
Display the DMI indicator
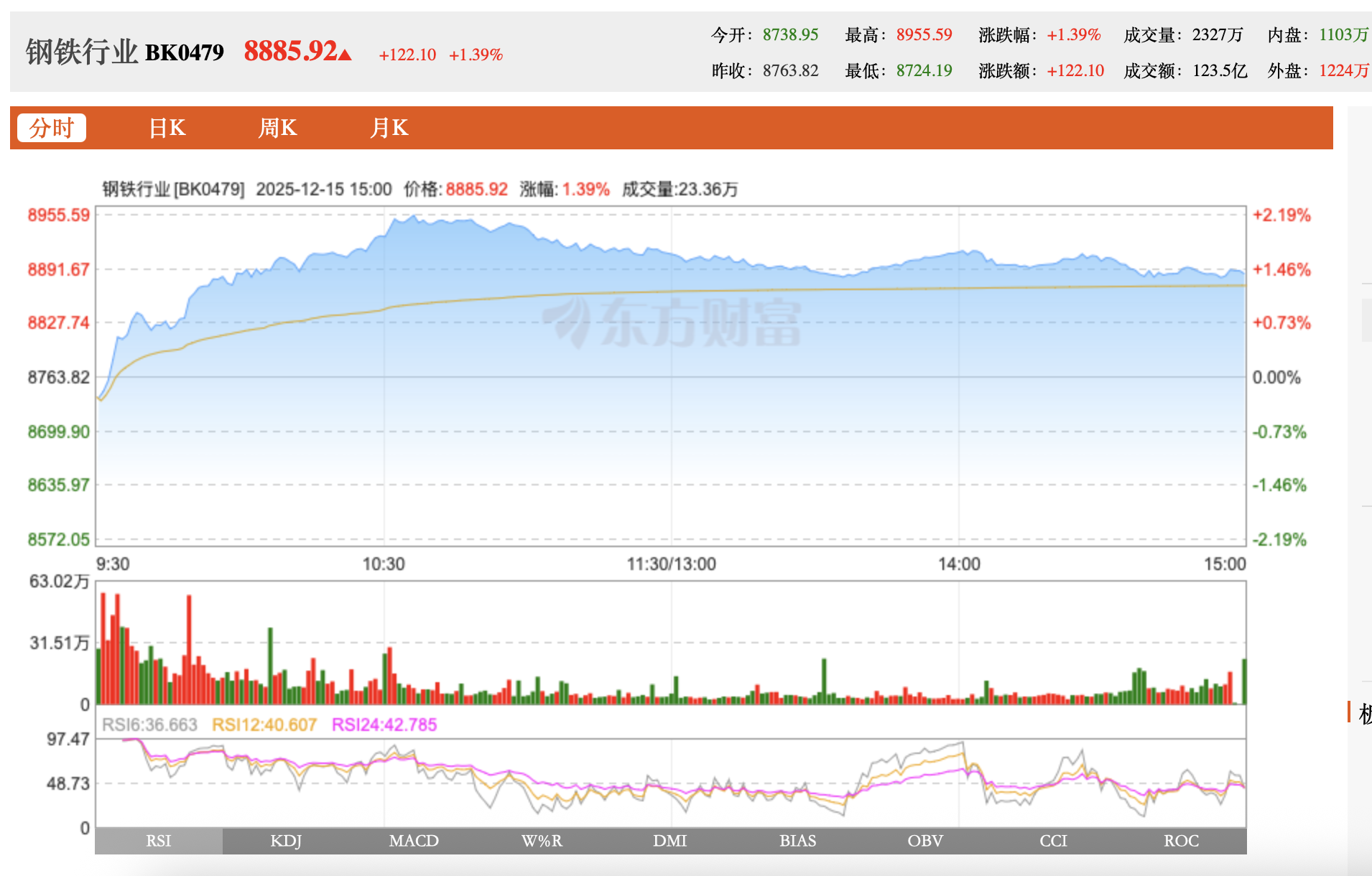[669, 841]
